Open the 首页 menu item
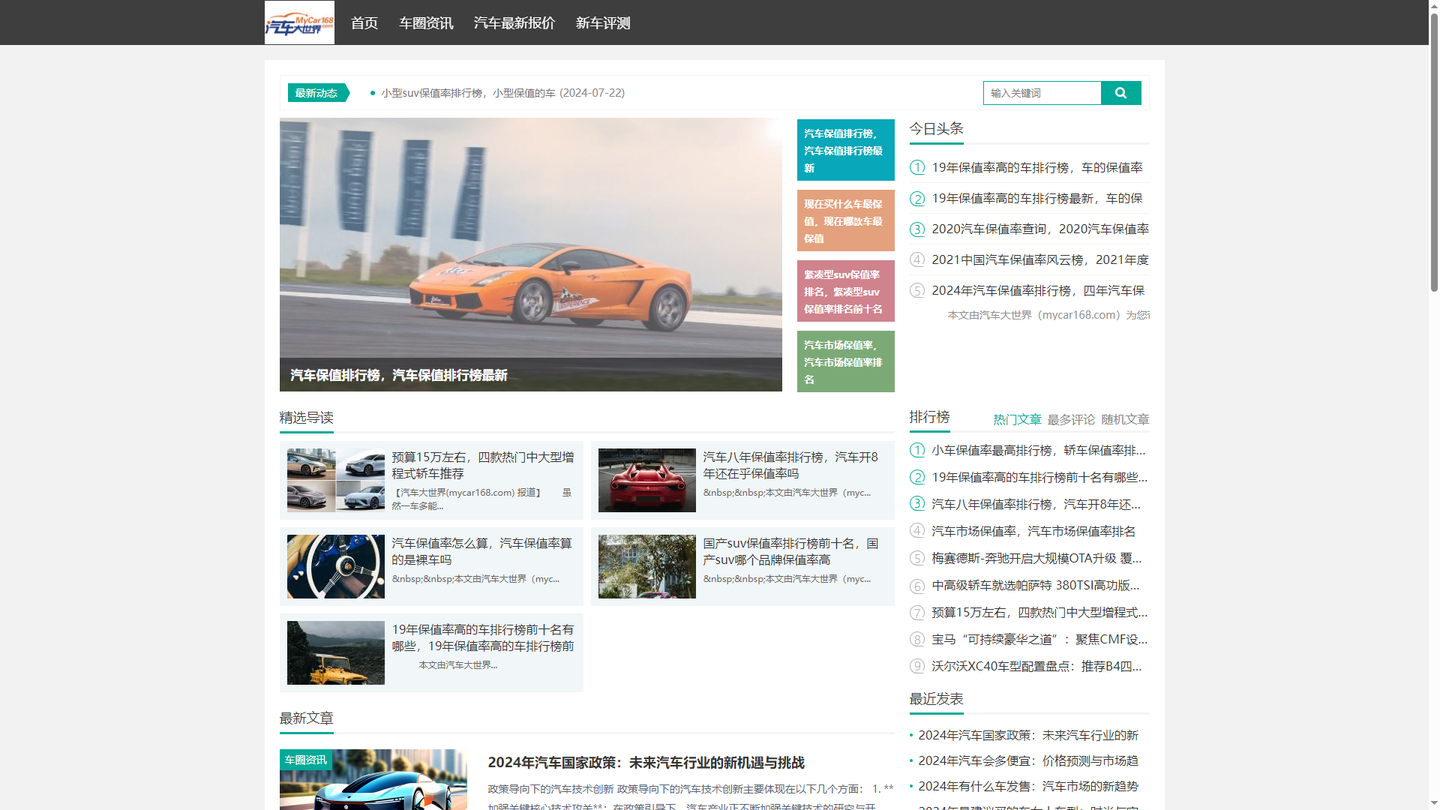Screen dimensions: 1440x810 [x=364, y=23]
